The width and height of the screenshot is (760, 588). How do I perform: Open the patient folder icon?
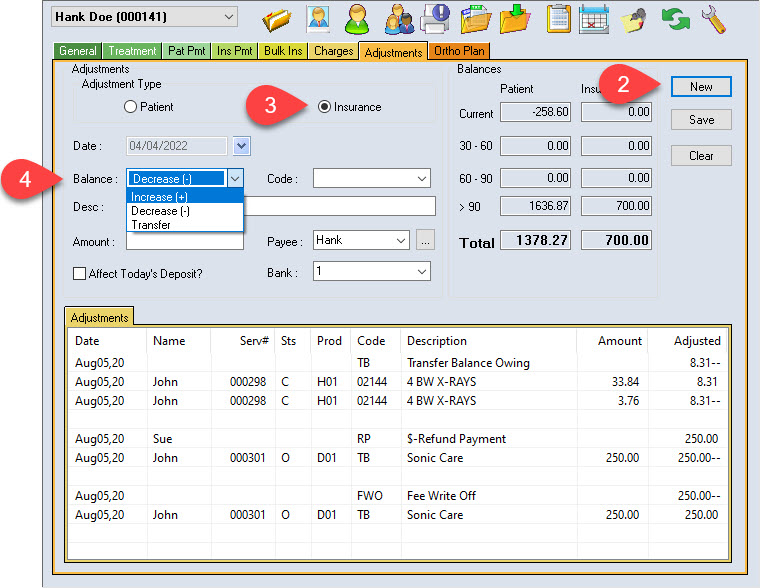coord(277,20)
